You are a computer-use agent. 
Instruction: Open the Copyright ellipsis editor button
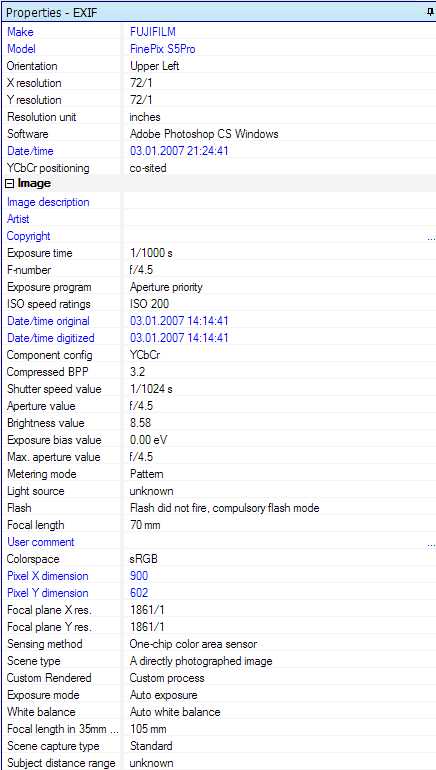coord(431,237)
